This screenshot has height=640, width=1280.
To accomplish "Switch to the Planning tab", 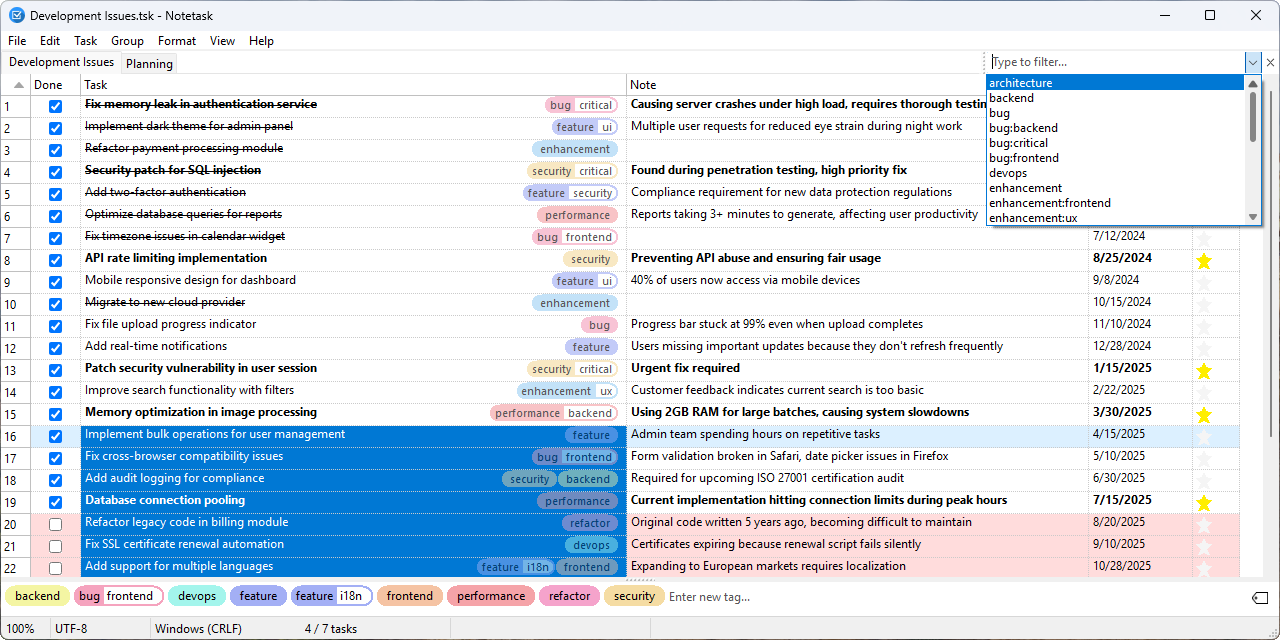I will (x=148, y=63).
